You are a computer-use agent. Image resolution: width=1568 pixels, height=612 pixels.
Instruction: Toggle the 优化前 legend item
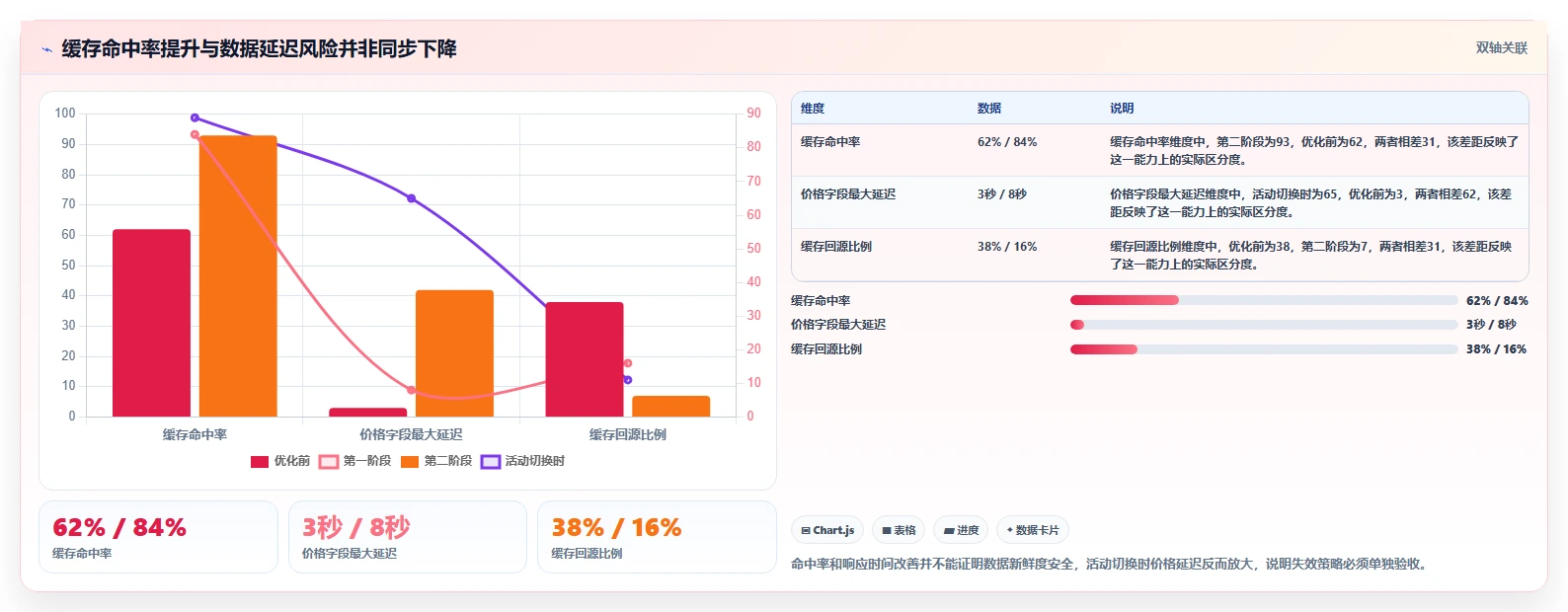click(x=280, y=461)
